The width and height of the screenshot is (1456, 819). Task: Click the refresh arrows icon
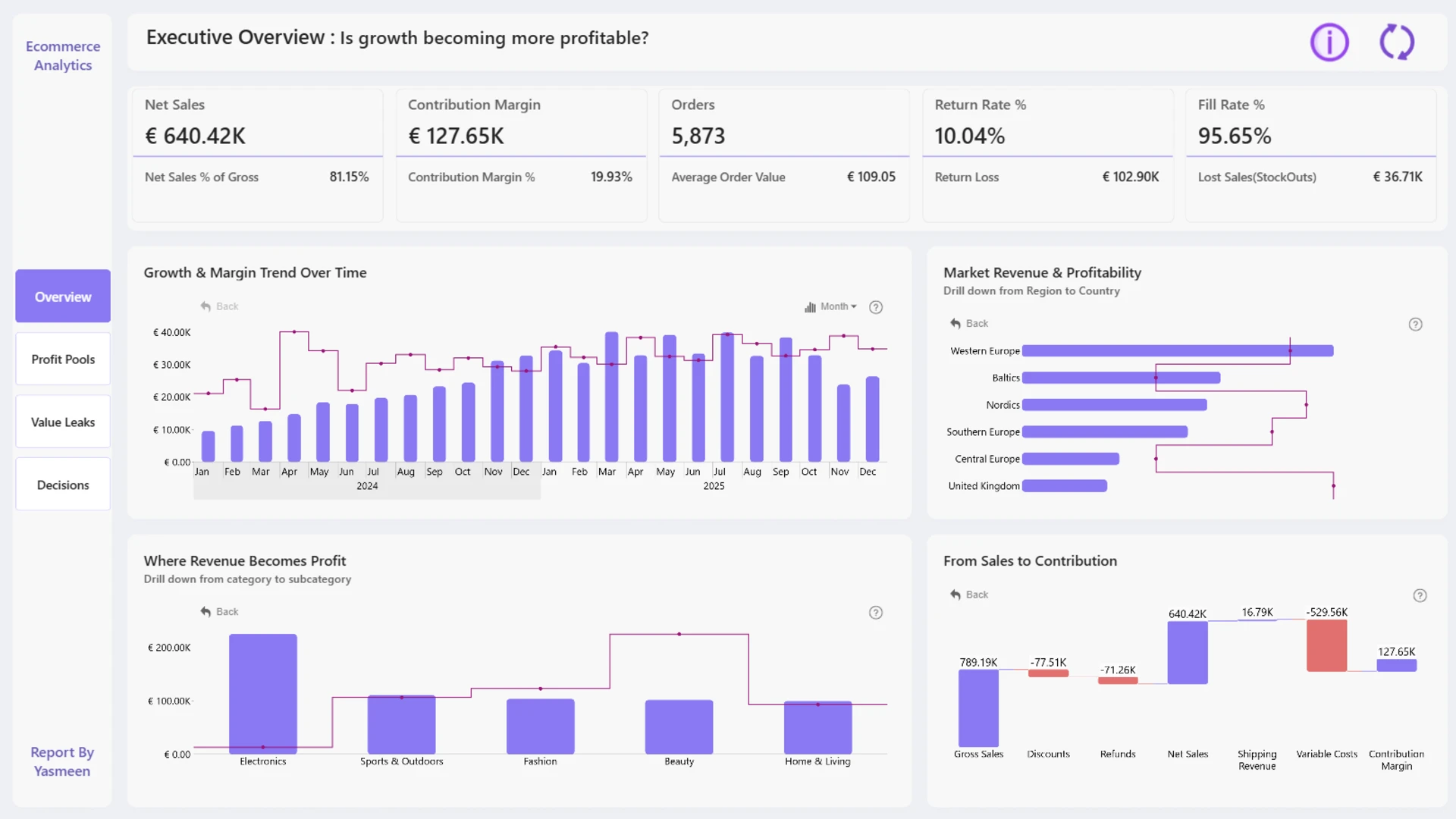pos(1396,42)
